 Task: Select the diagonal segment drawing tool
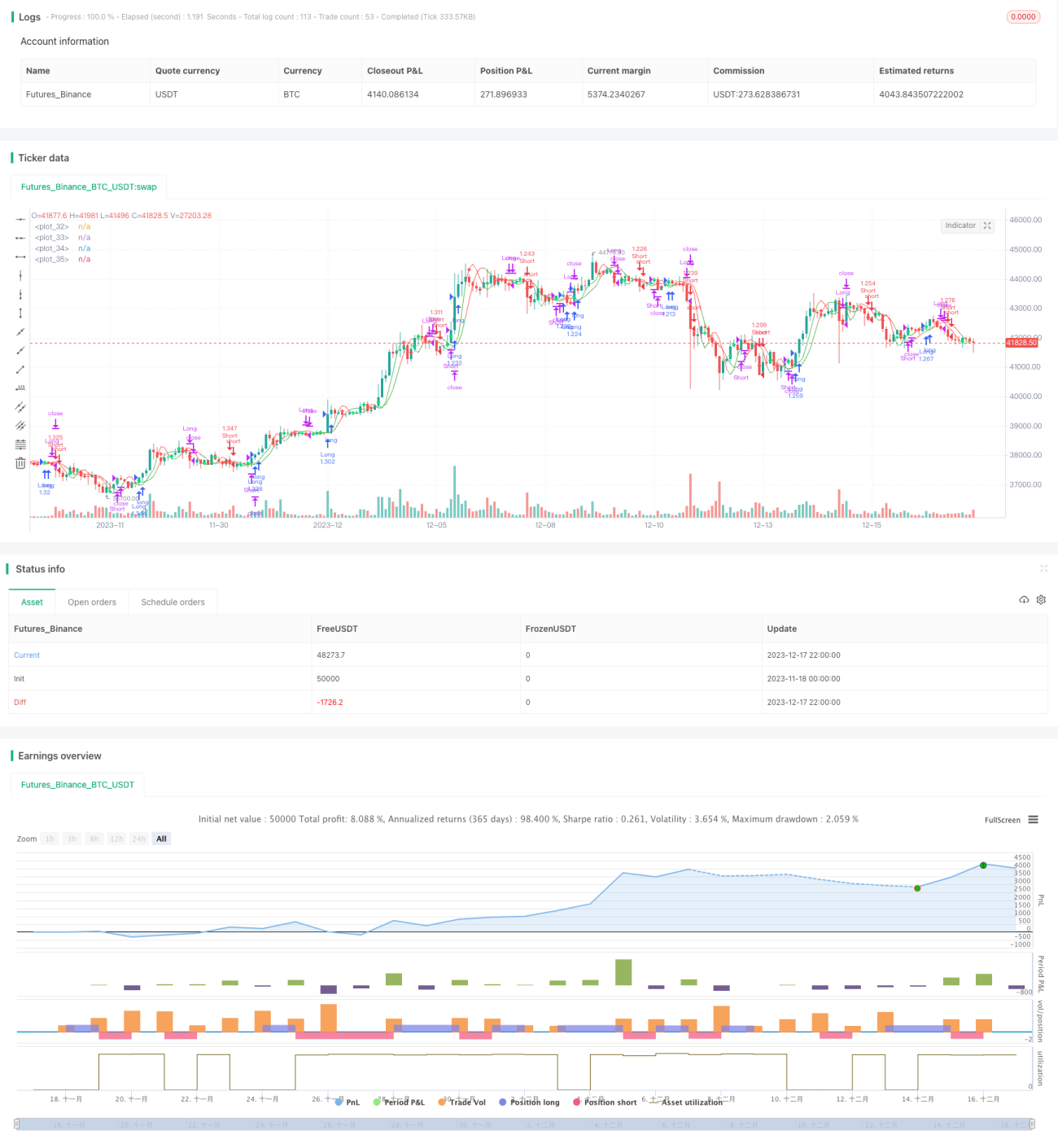click(20, 370)
